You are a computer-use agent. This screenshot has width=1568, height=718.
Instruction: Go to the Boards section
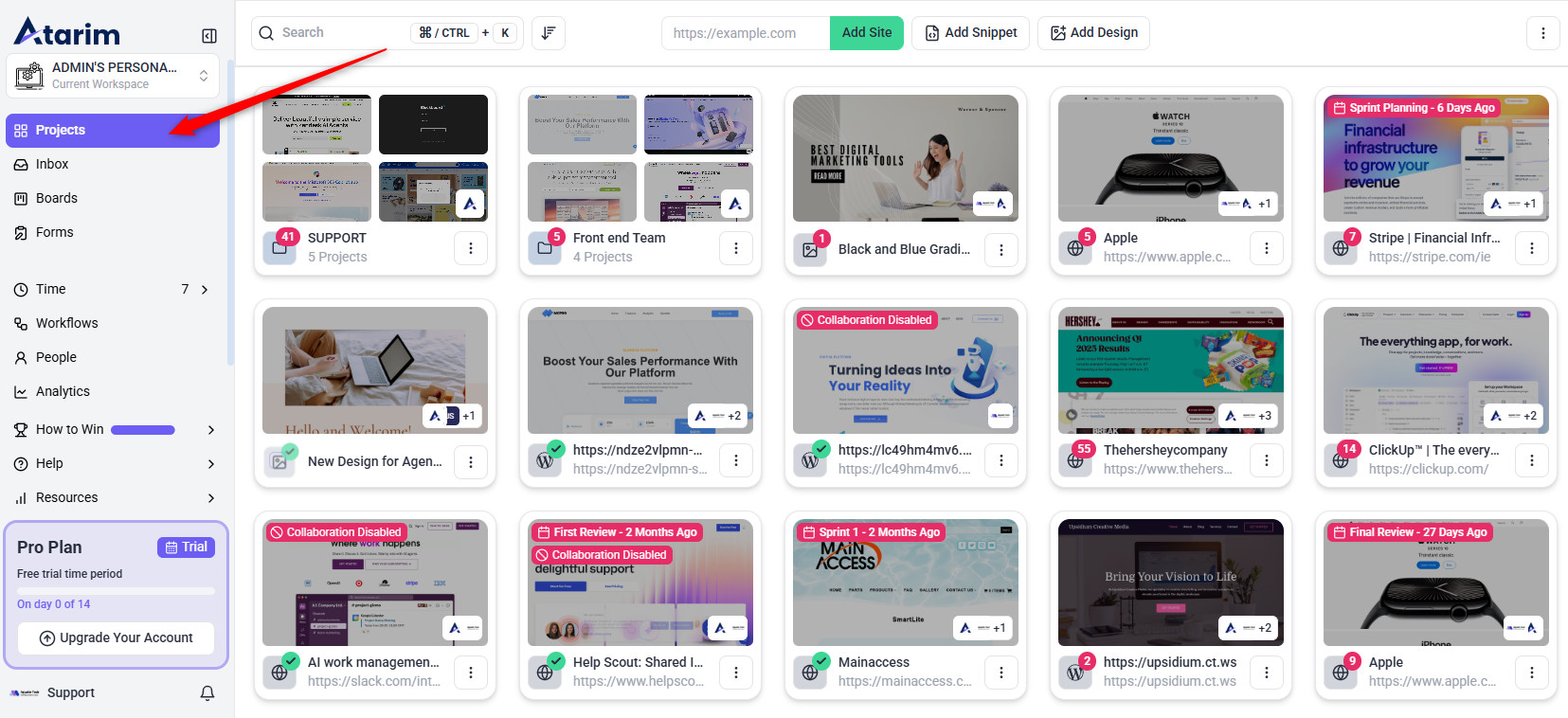56,199
